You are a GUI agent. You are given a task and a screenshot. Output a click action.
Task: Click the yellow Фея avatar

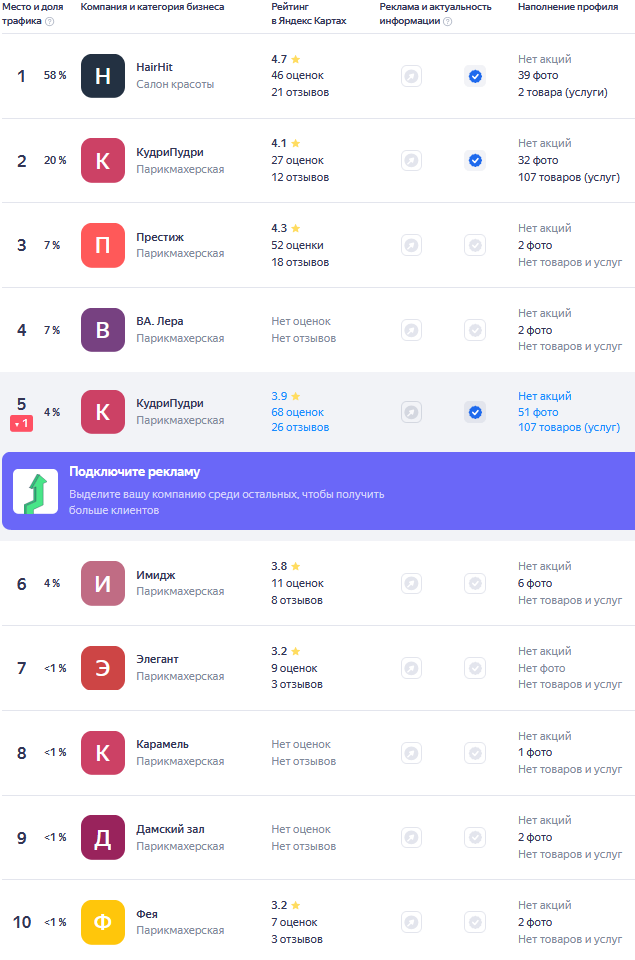[103, 922]
